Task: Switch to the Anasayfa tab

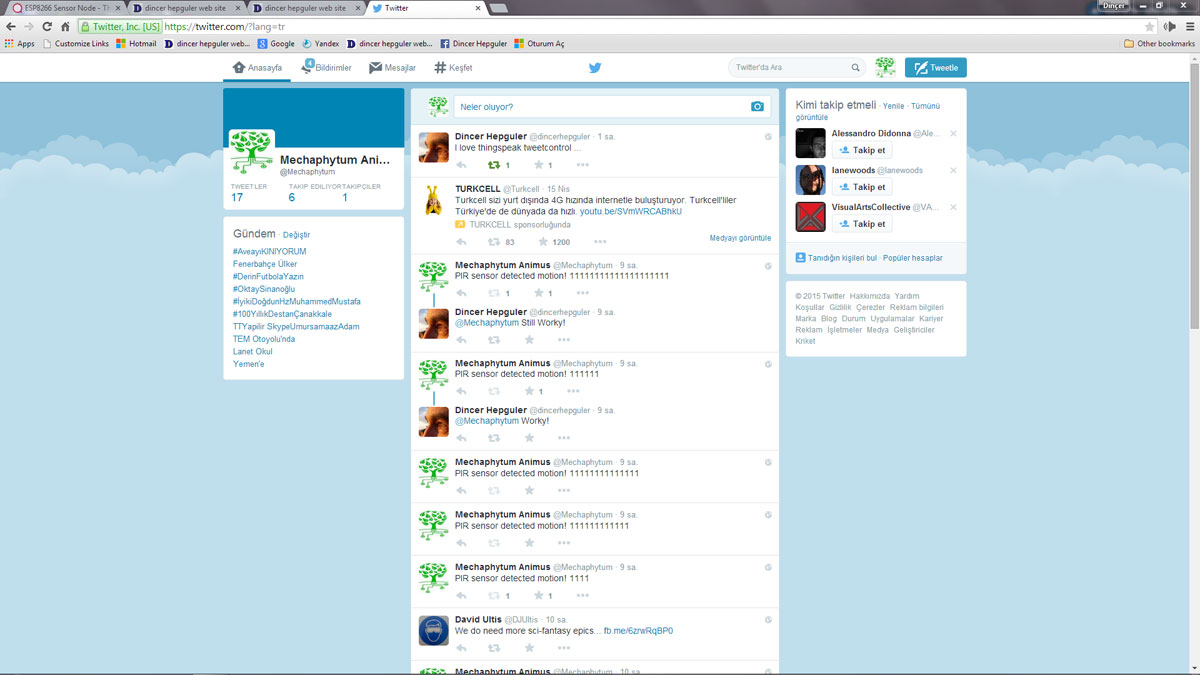Action: (257, 66)
